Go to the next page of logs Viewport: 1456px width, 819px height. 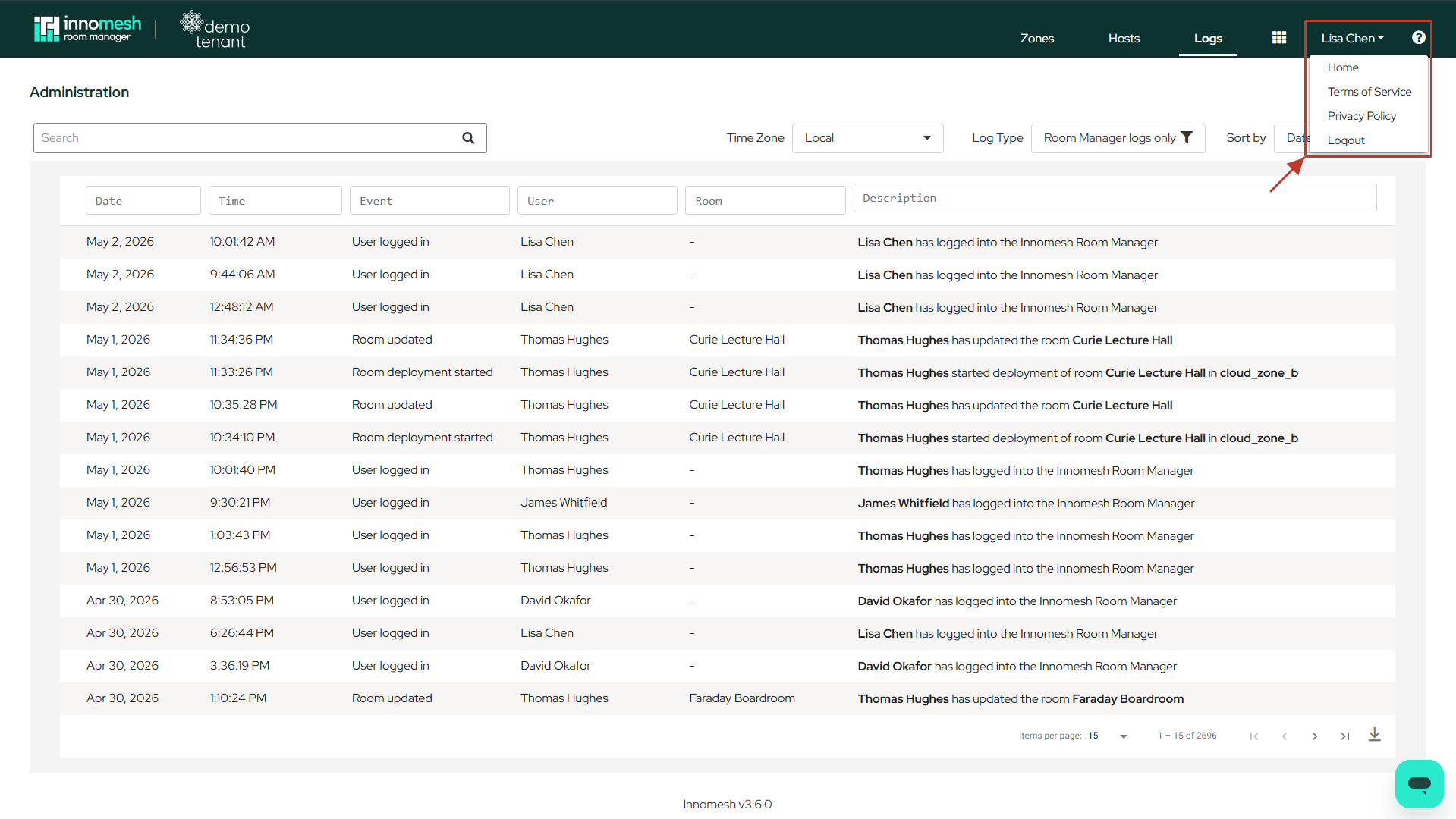click(1315, 736)
